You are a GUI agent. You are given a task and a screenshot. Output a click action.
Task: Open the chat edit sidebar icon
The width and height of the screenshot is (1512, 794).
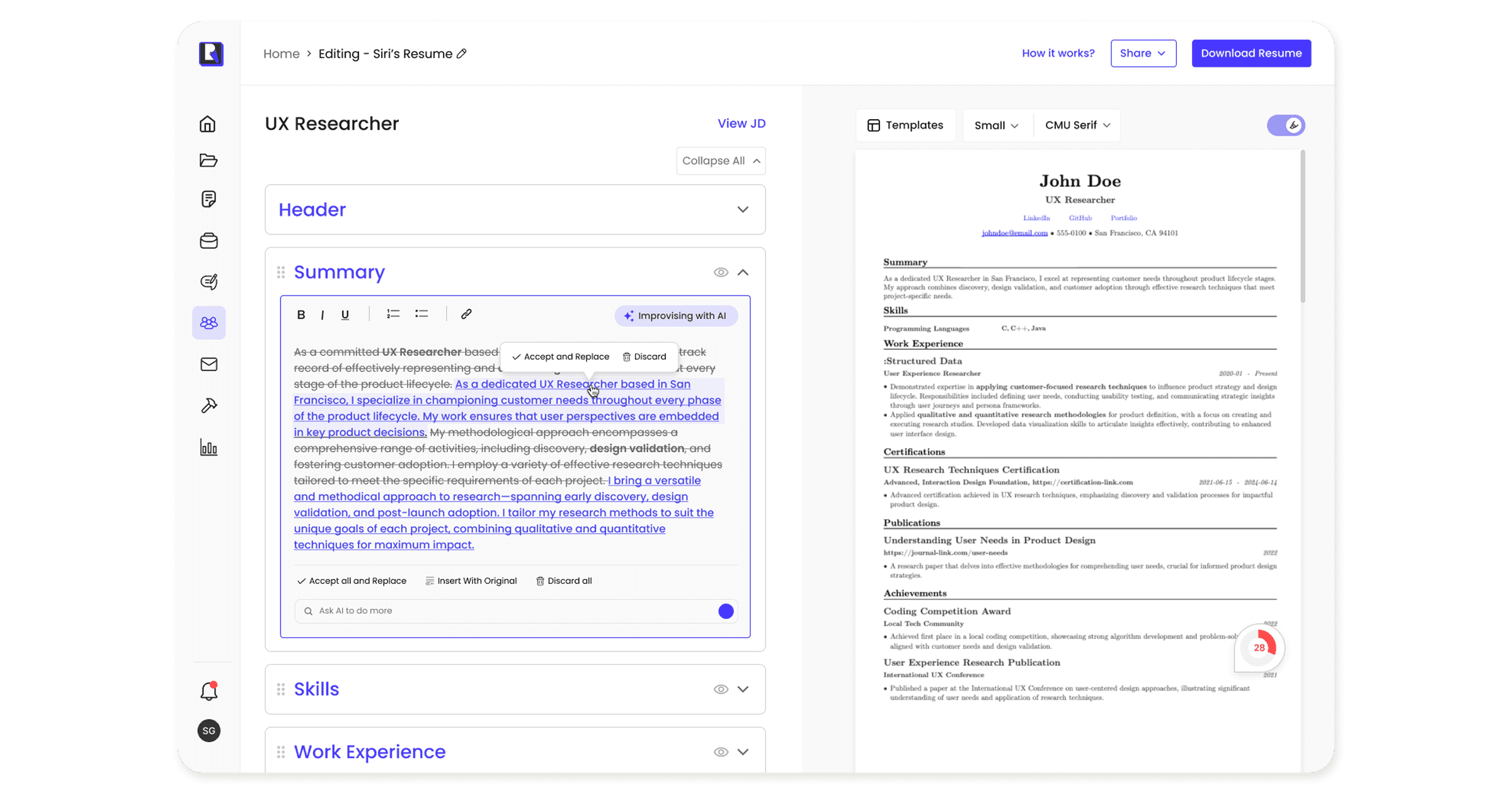[209, 282]
